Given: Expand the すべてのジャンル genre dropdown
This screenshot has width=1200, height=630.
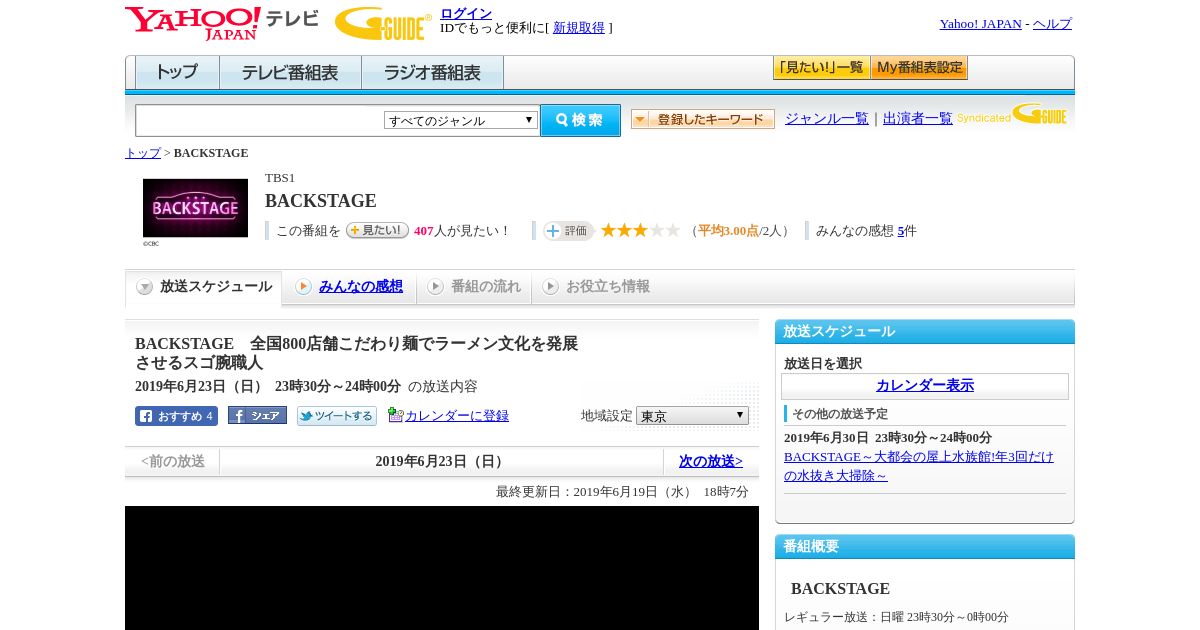Looking at the screenshot, I should pyautogui.click(x=461, y=120).
